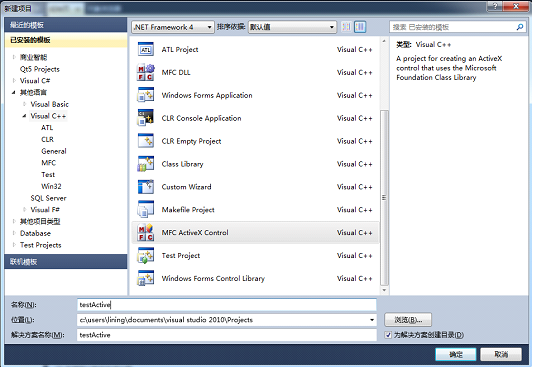Open the sort by dropdown
533x367 pixels.
292,27
